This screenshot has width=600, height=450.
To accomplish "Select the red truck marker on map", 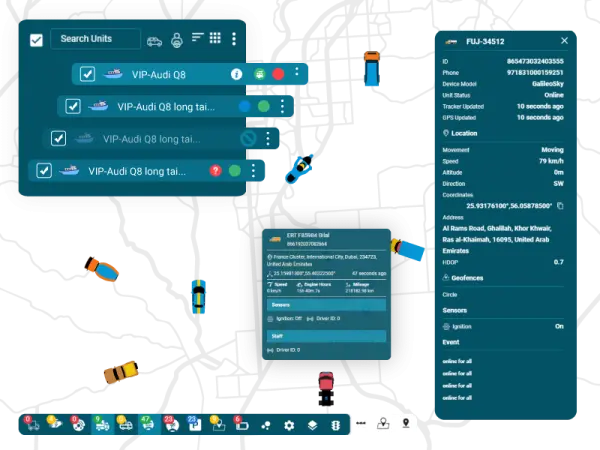I will tap(326, 388).
